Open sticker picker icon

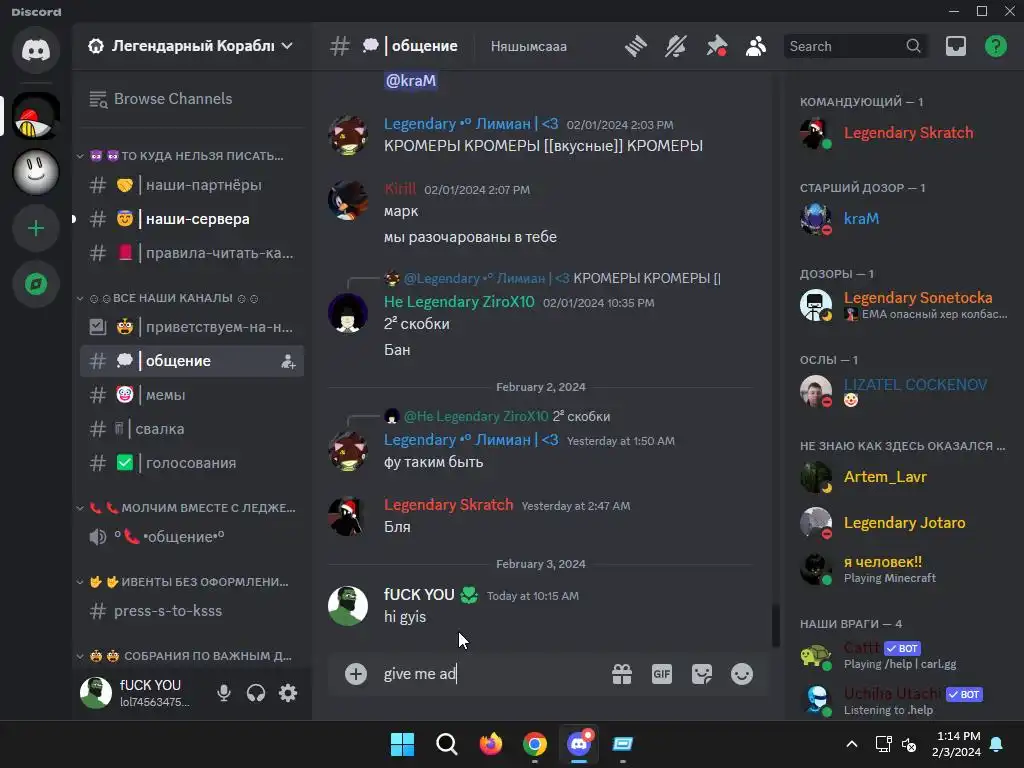click(701, 674)
